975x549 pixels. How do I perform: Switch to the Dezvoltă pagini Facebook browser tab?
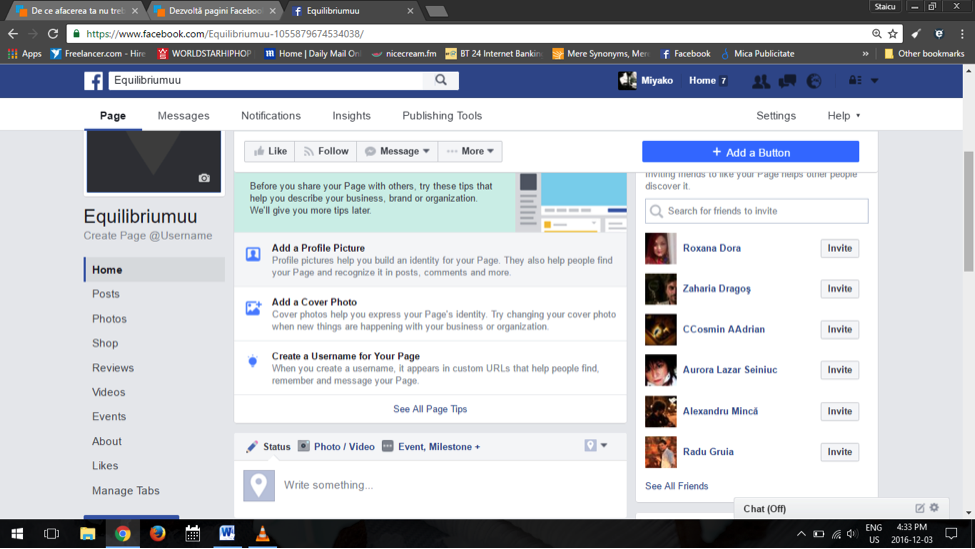(215, 11)
